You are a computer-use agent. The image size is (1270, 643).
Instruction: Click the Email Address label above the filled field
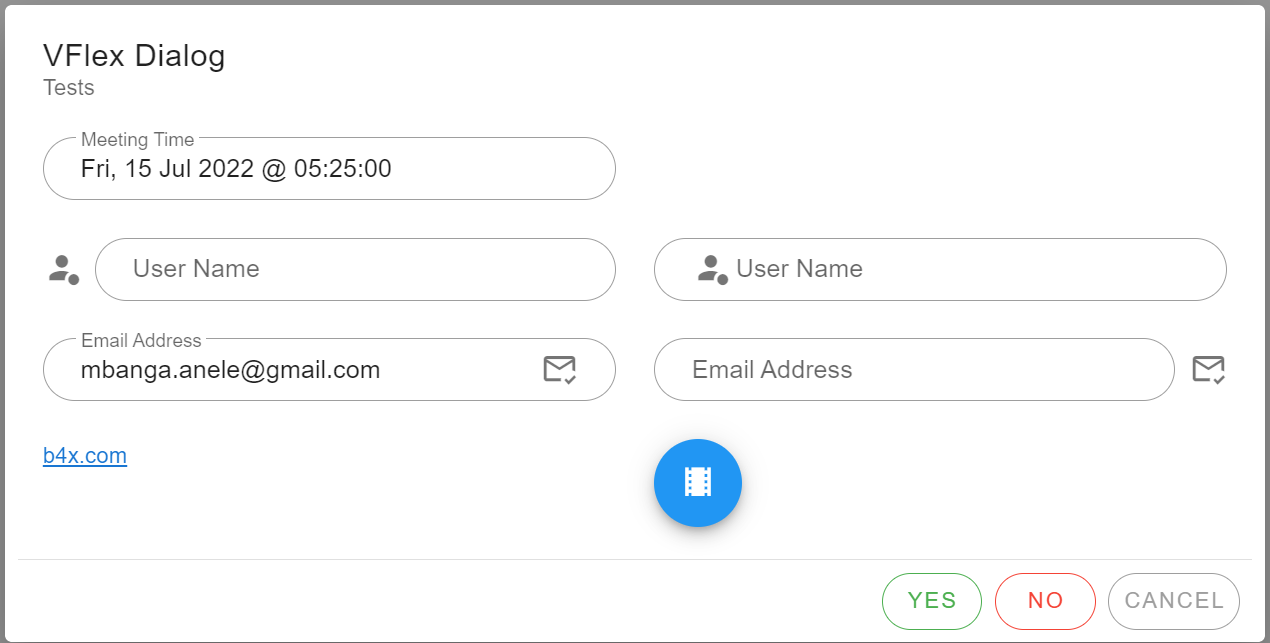[x=141, y=341]
